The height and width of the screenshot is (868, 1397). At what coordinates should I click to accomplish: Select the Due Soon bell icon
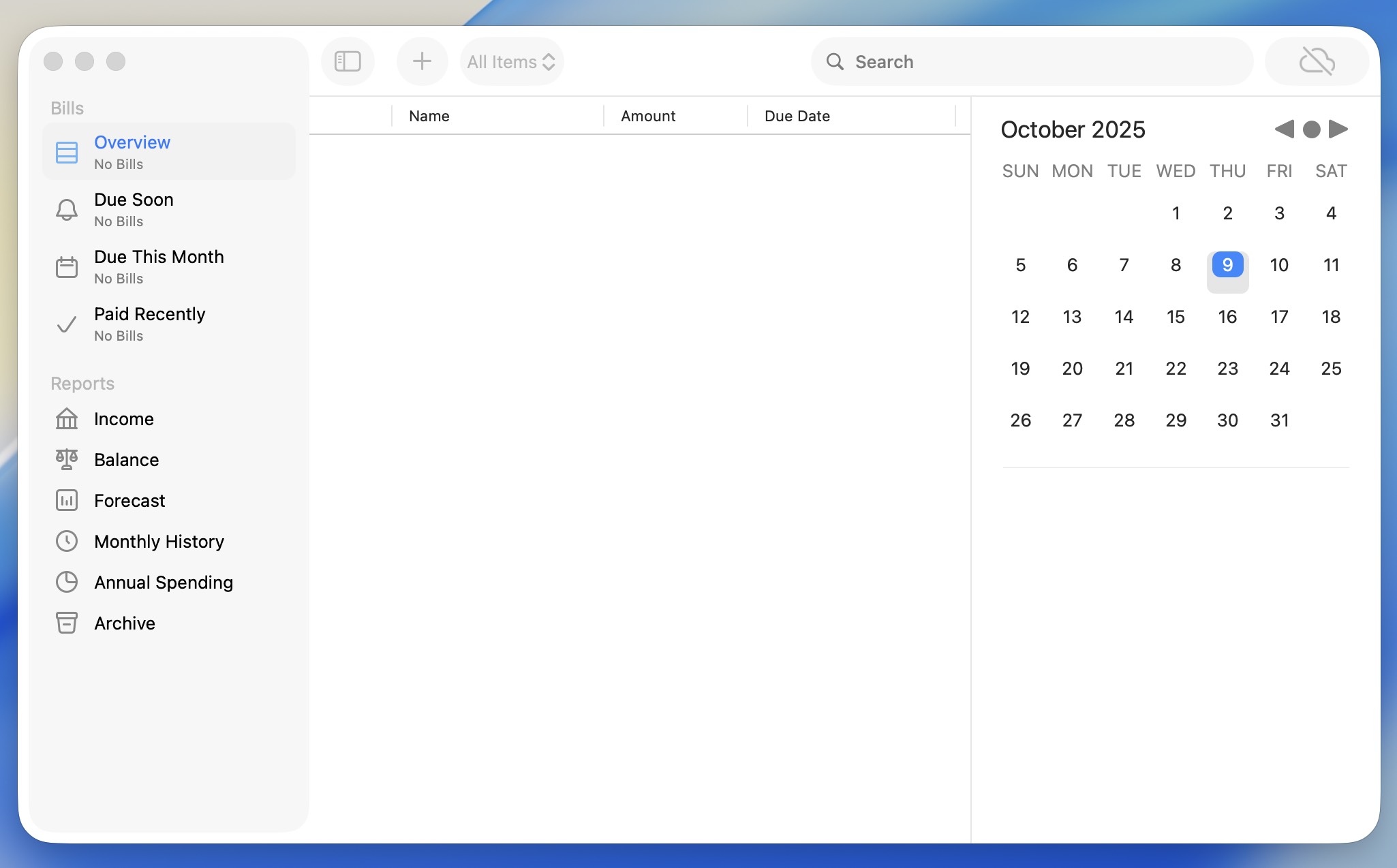pos(67,209)
